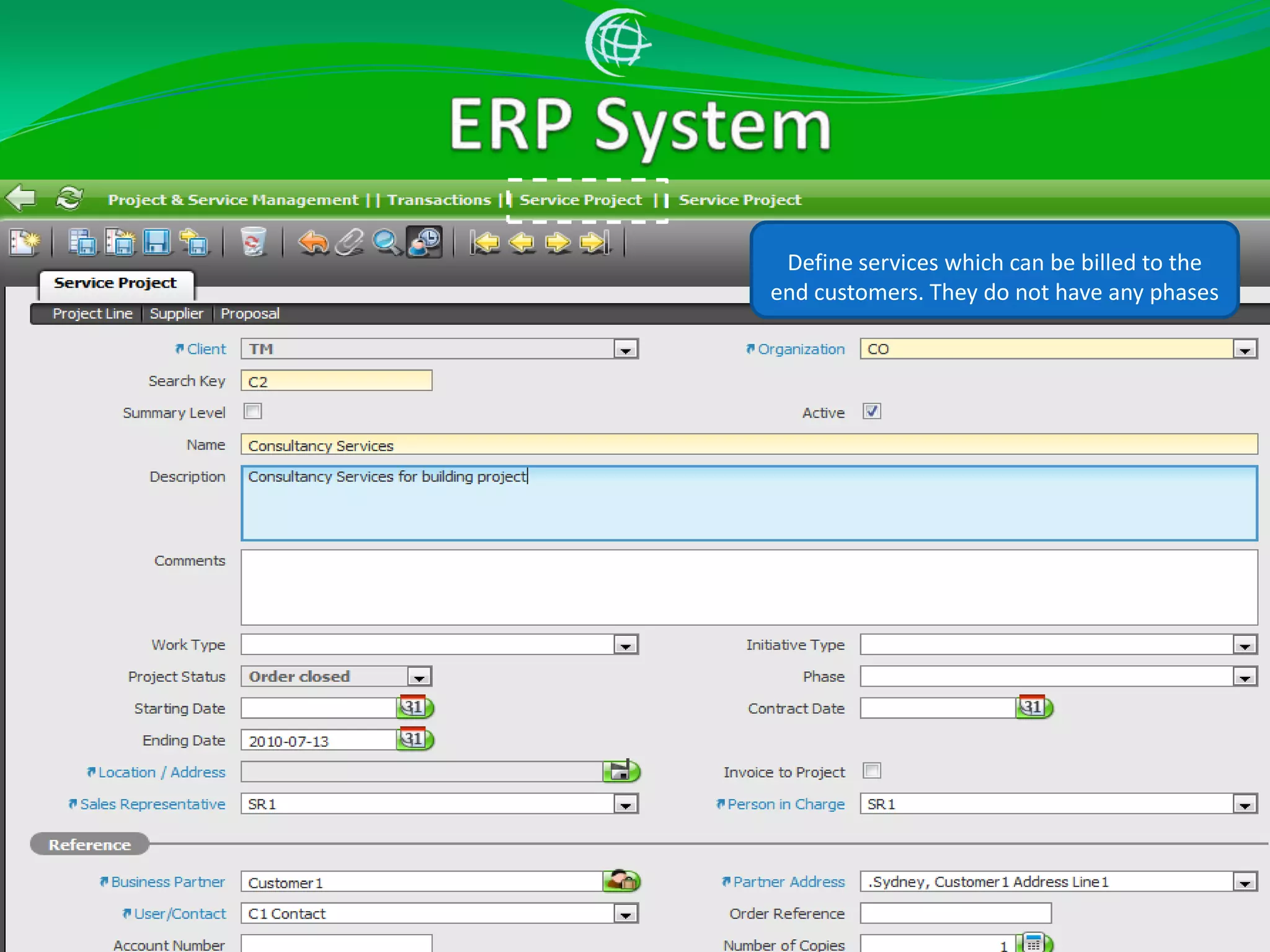Click inside the empty Comments box
Viewport: 1270px width, 952px height.
point(749,588)
